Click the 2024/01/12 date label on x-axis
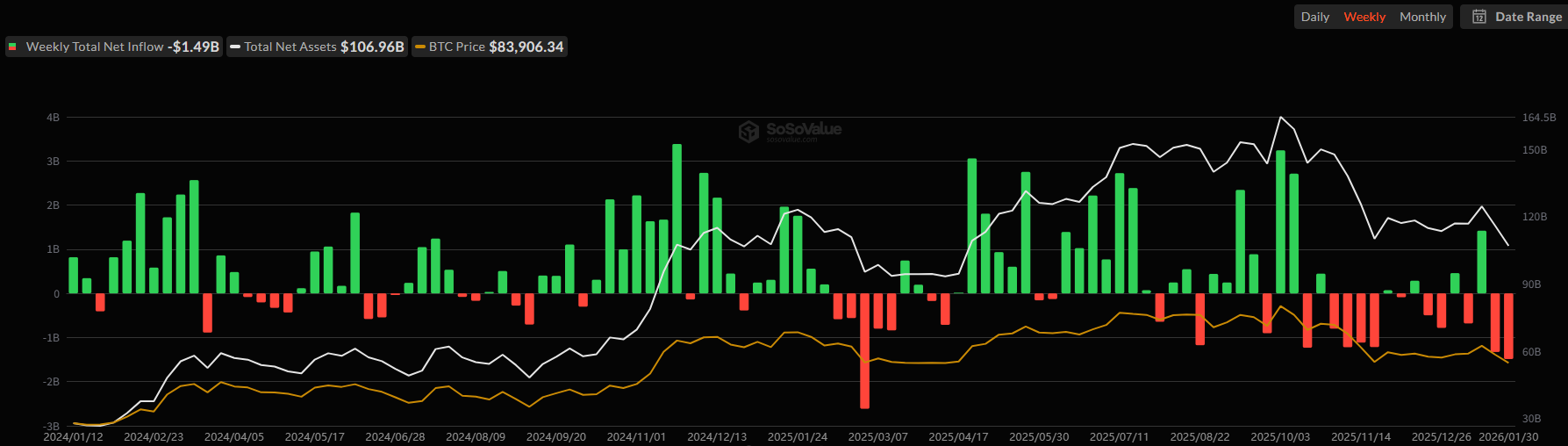Viewport: 1568px width, 446px height. [73, 436]
